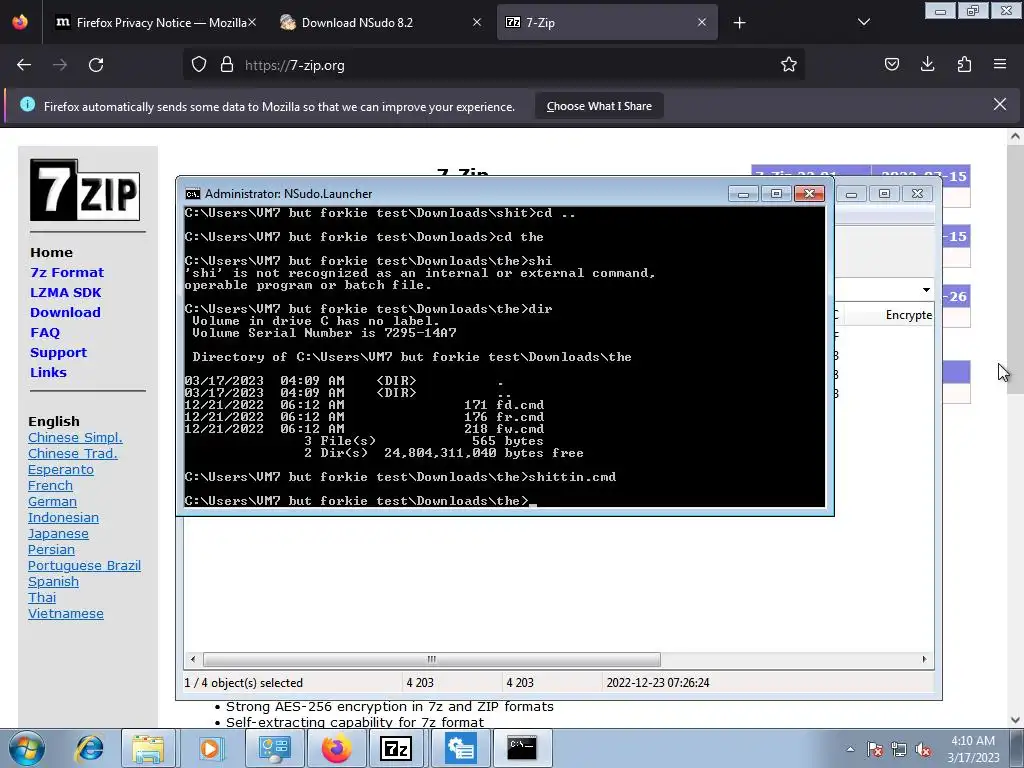The width and height of the screenshot is (1024, 768).
Task: Switch language to German
Action: pyautogui.click(x=52, y=502)
